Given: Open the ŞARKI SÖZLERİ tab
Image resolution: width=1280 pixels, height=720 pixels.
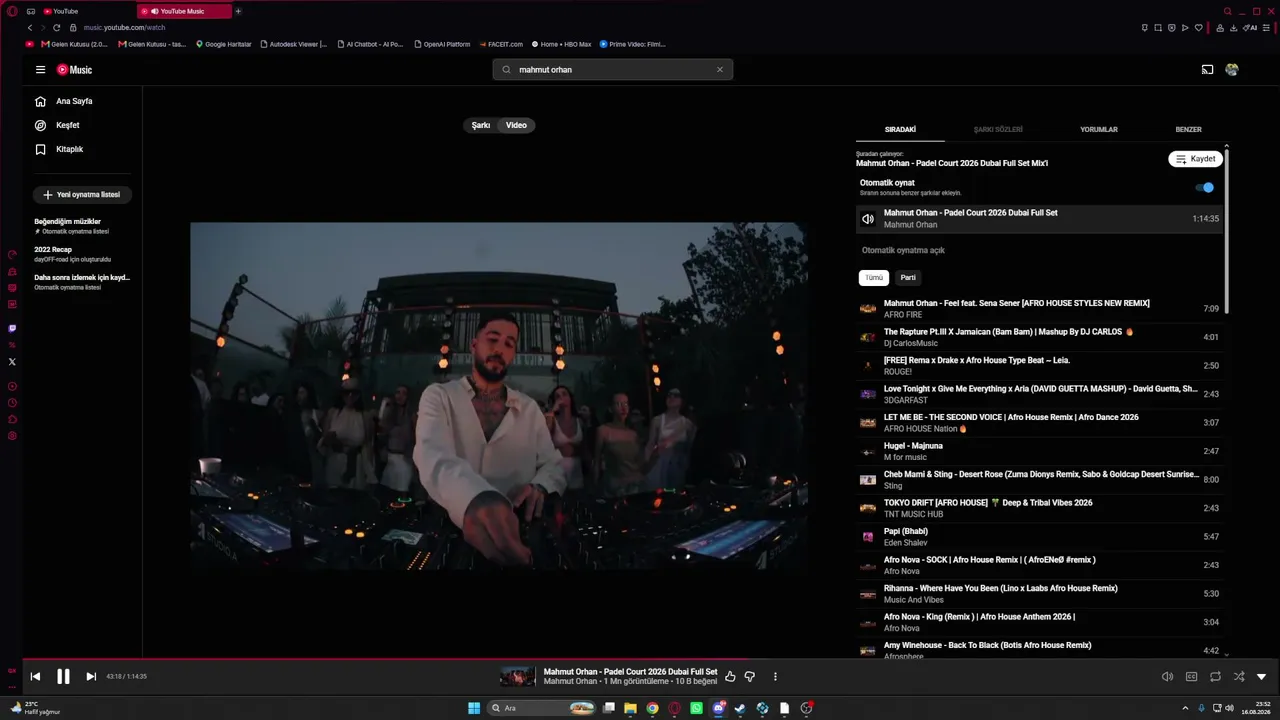Looking at the screenshot, I should click(998, 129).
